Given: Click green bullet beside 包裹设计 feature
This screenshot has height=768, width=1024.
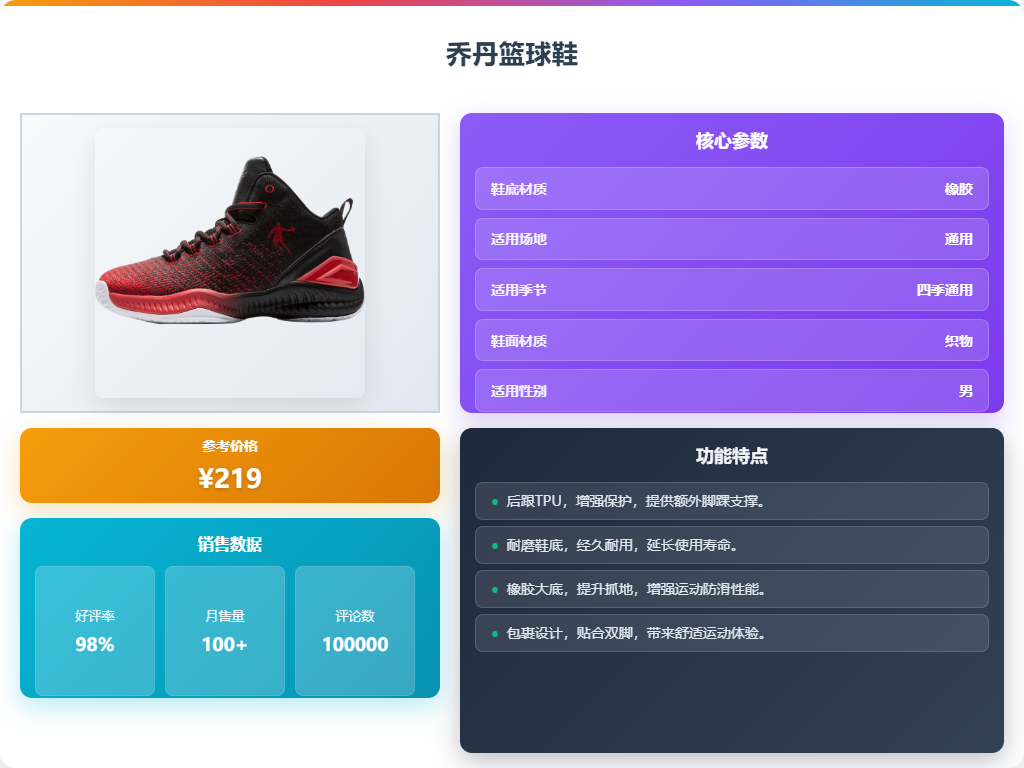Looking at the screenshot, I should 494,633.
